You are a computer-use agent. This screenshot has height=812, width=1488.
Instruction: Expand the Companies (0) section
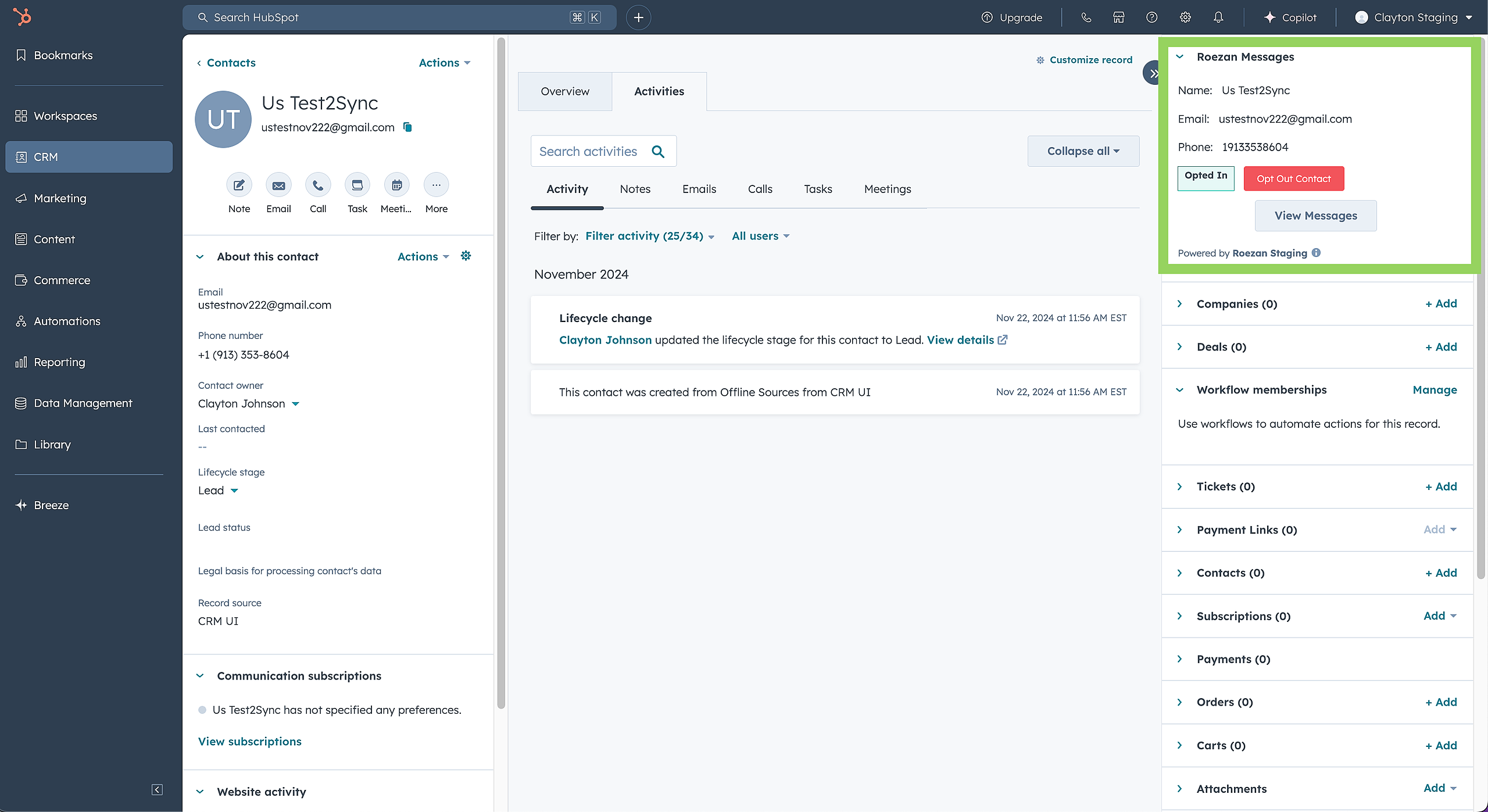1180,304
